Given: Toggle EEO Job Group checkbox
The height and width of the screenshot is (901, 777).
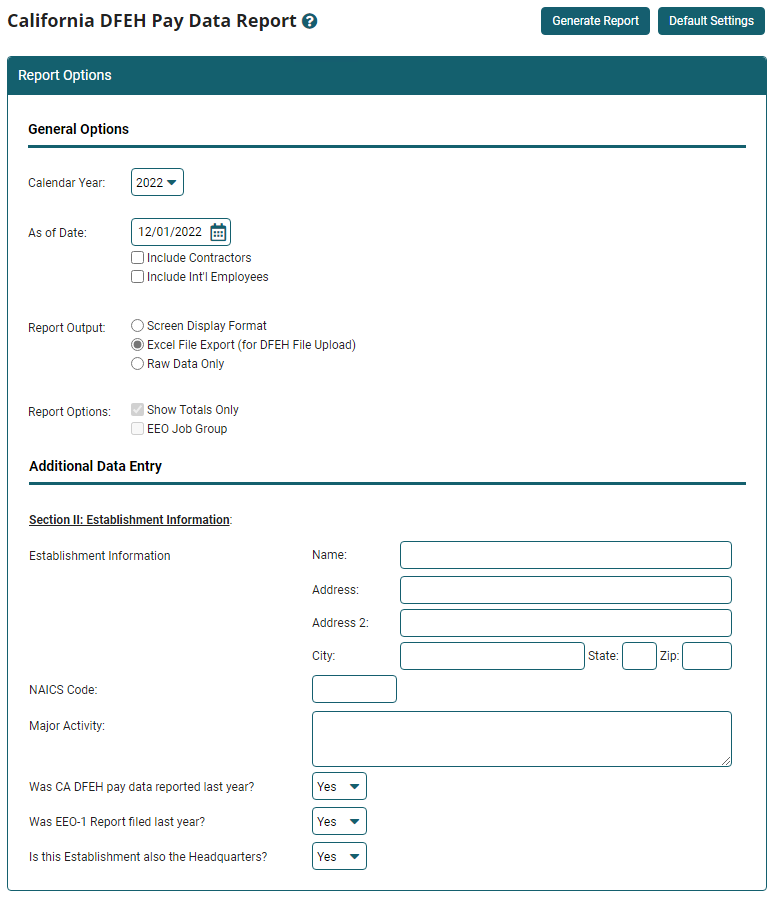Looking at the screenshot, I should click(x=137, y=429).
